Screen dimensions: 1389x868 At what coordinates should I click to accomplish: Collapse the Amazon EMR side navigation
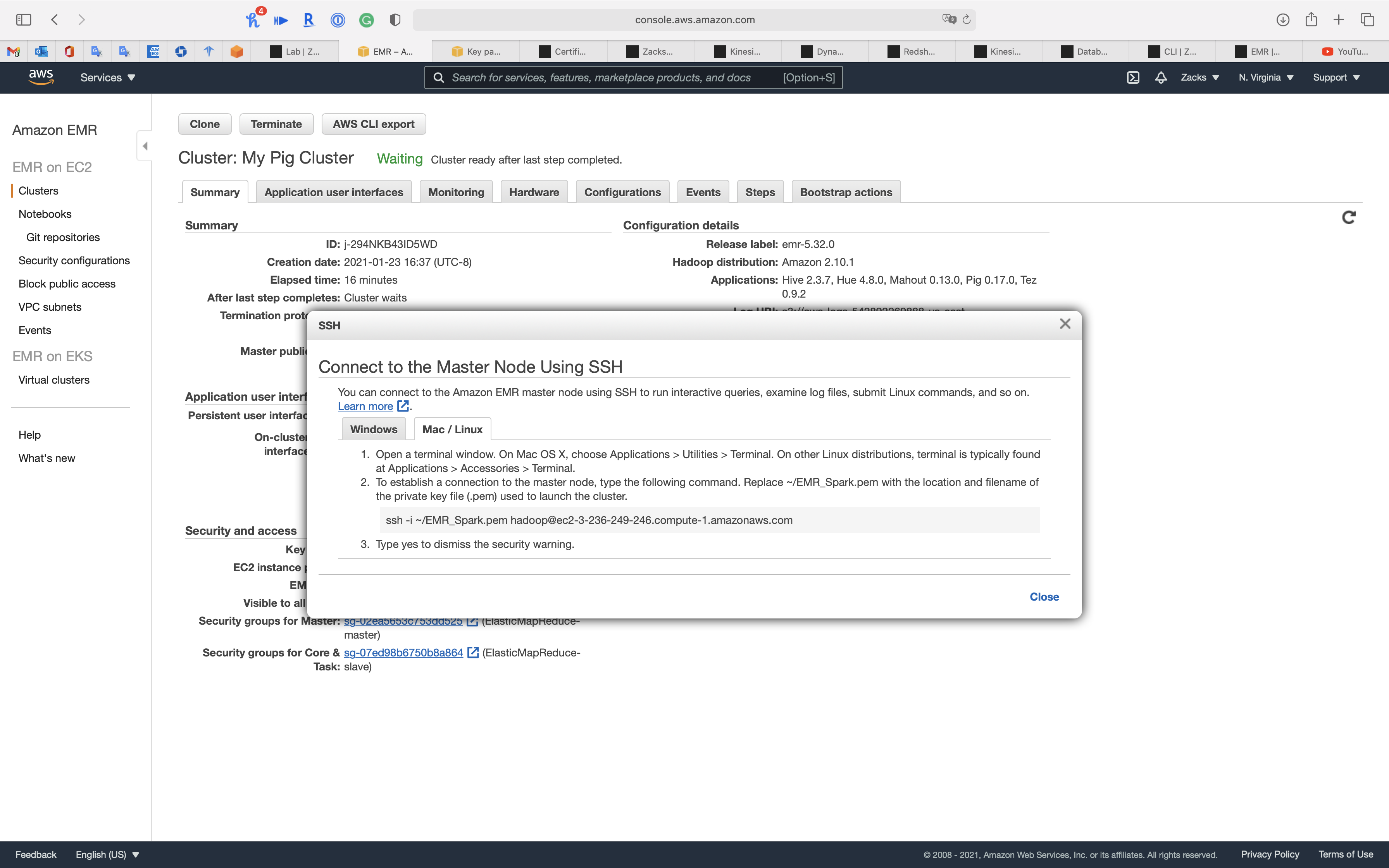145,146
